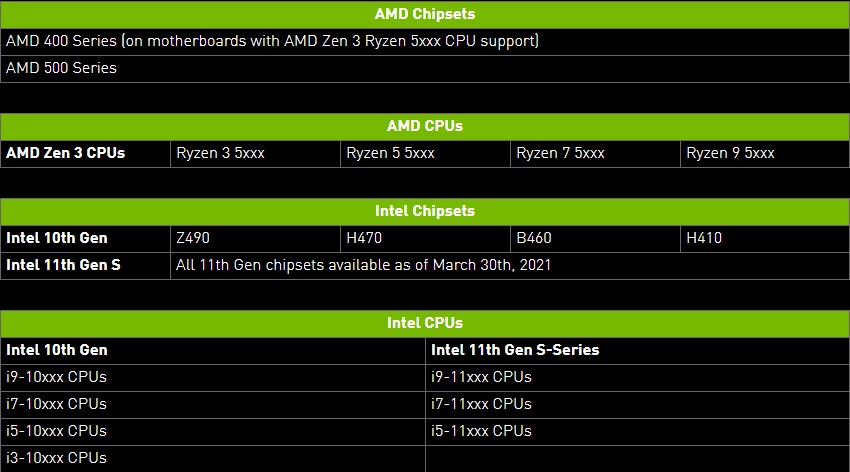Select the Ryzen 9 5xxx cell

(x=730, y=153)
